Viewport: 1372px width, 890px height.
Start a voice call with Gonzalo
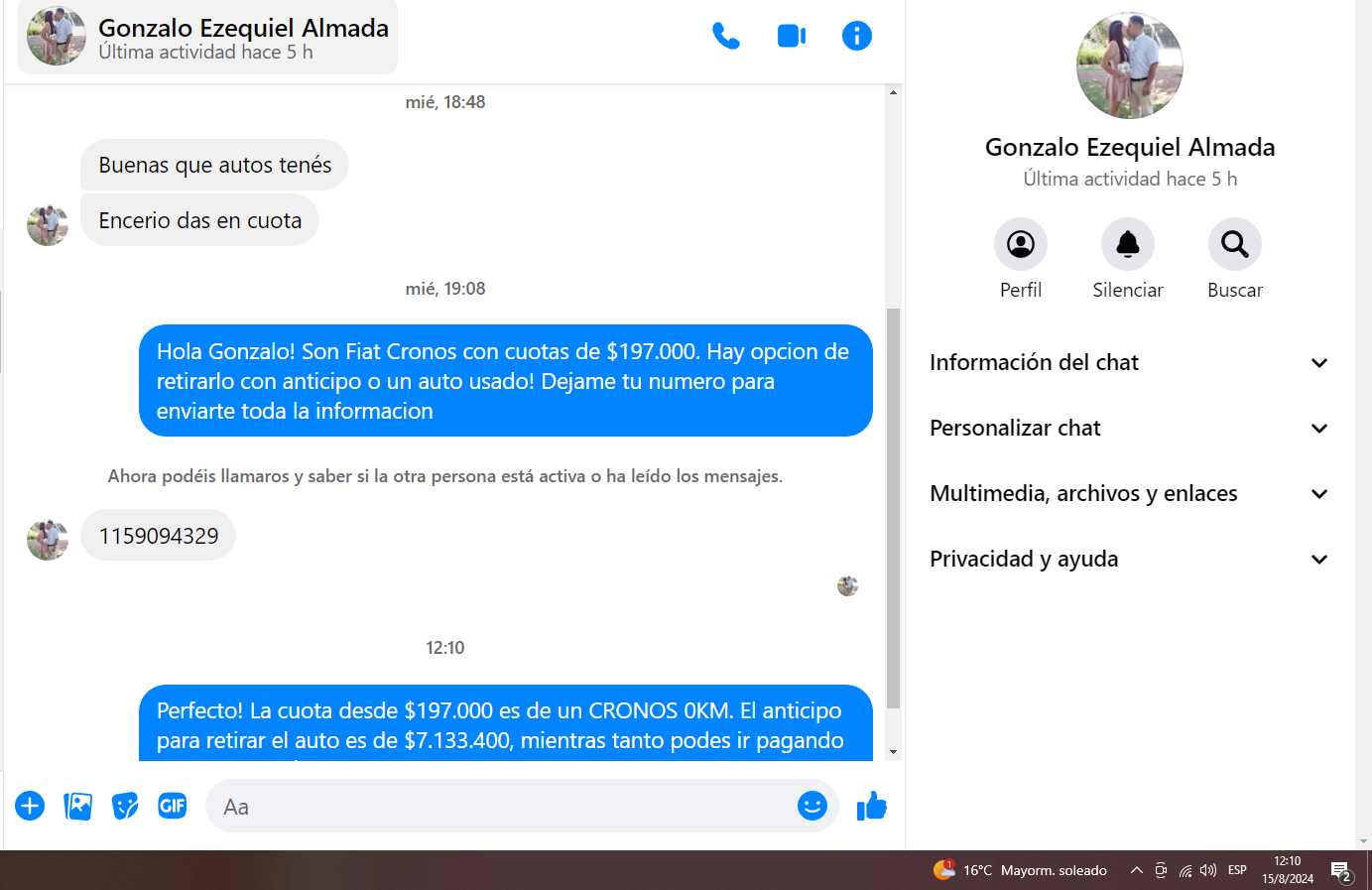click(726, 37)
